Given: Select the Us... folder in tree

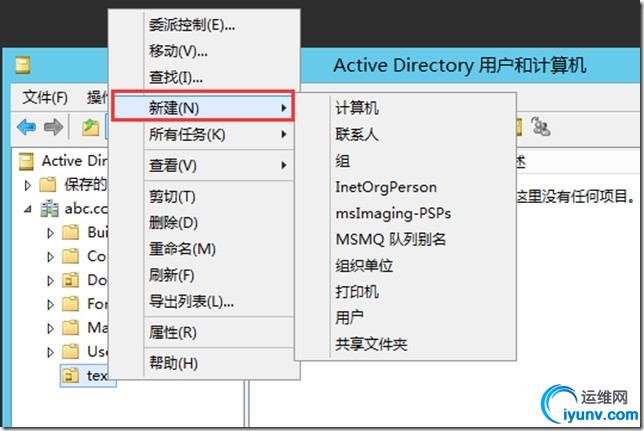Looking at the screenshot, I should 84,352.
